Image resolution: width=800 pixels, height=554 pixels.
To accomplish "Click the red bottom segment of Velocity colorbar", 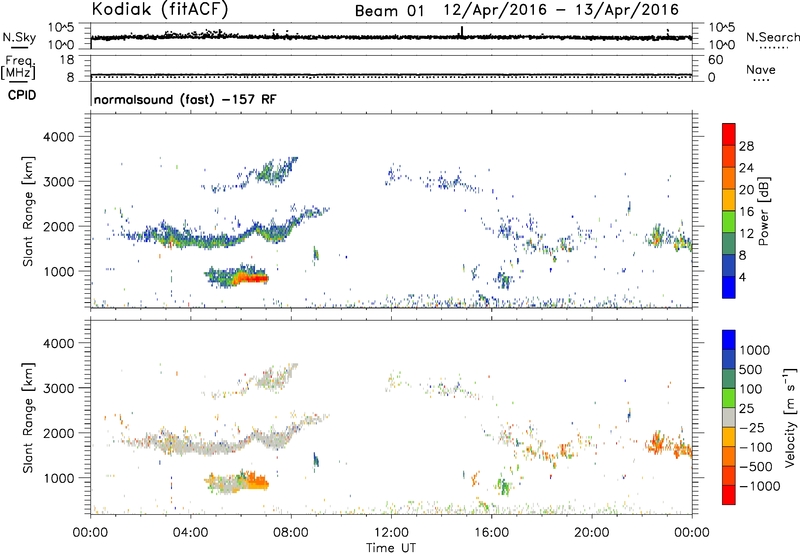I will [729, 495].
